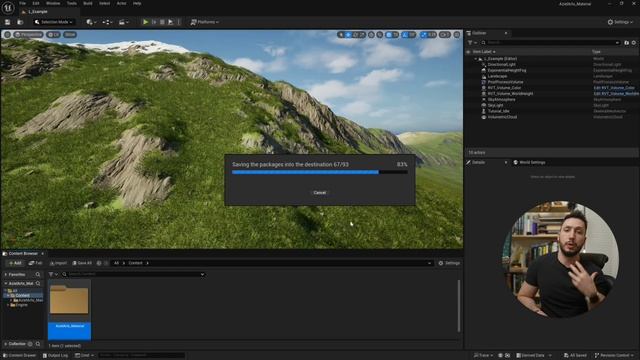Select the viewport Select mode arrow icon
Screen dimensions: 640x360
tap(341, 35)
